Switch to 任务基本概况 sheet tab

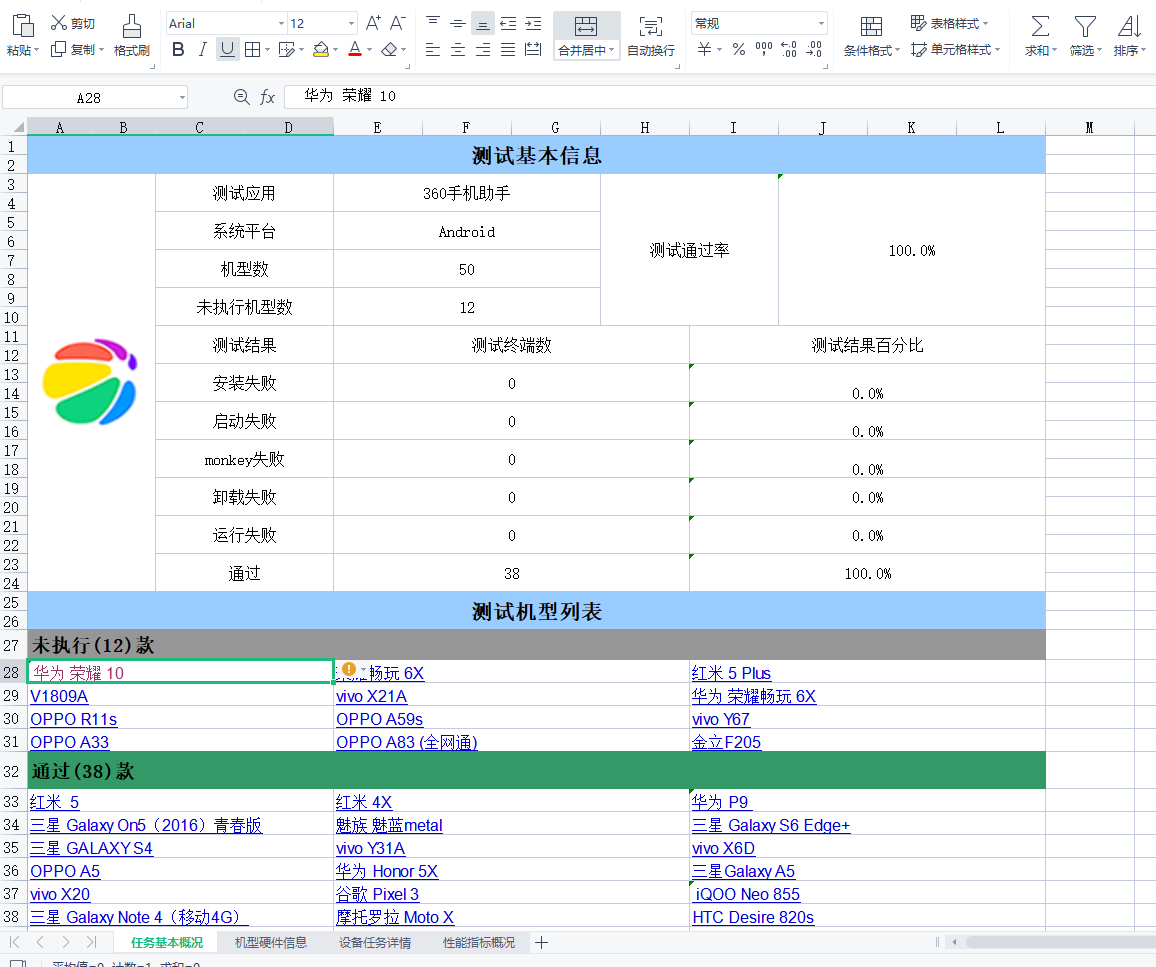[167, 943]
